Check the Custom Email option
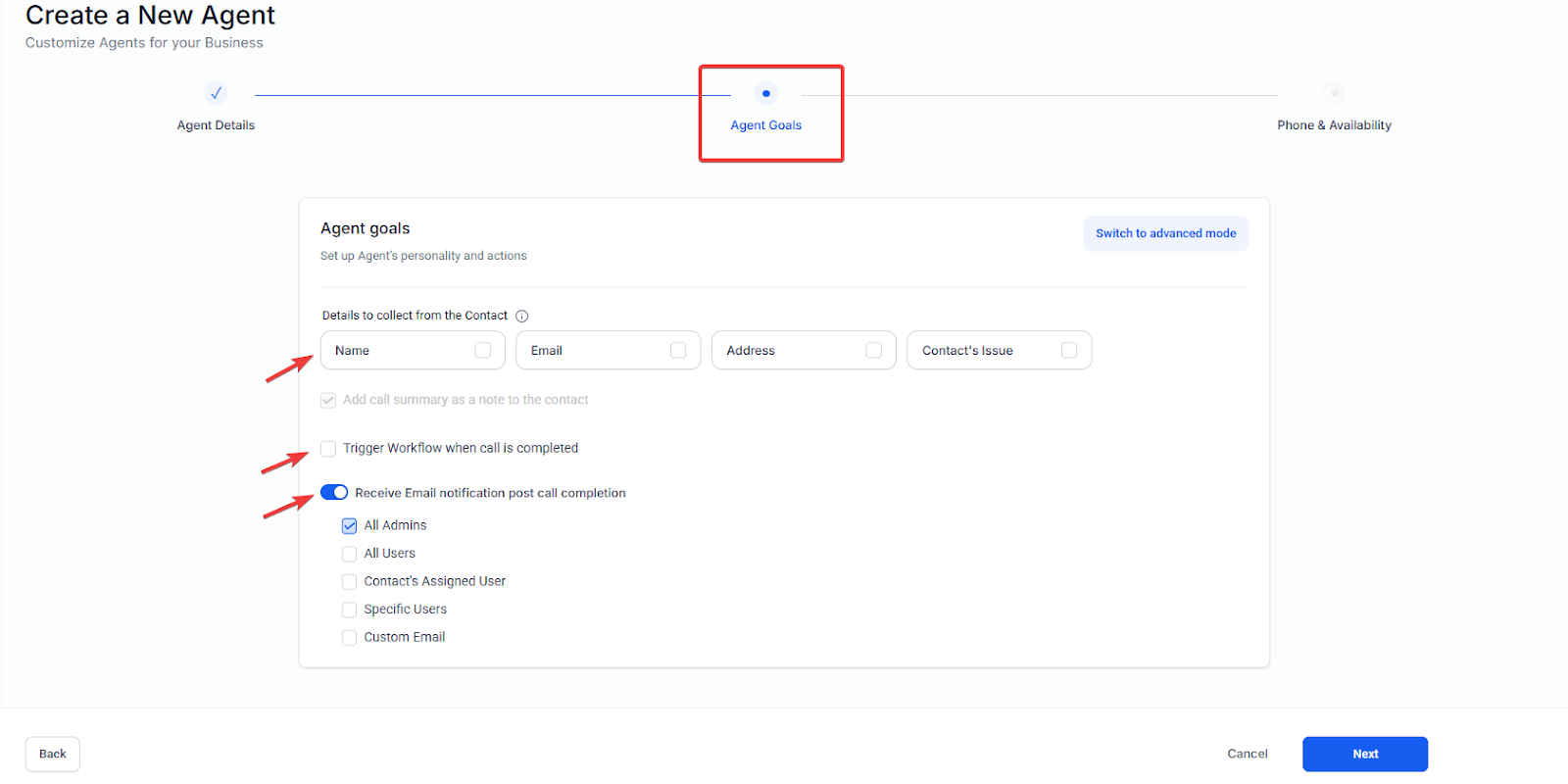 point(349,637)
